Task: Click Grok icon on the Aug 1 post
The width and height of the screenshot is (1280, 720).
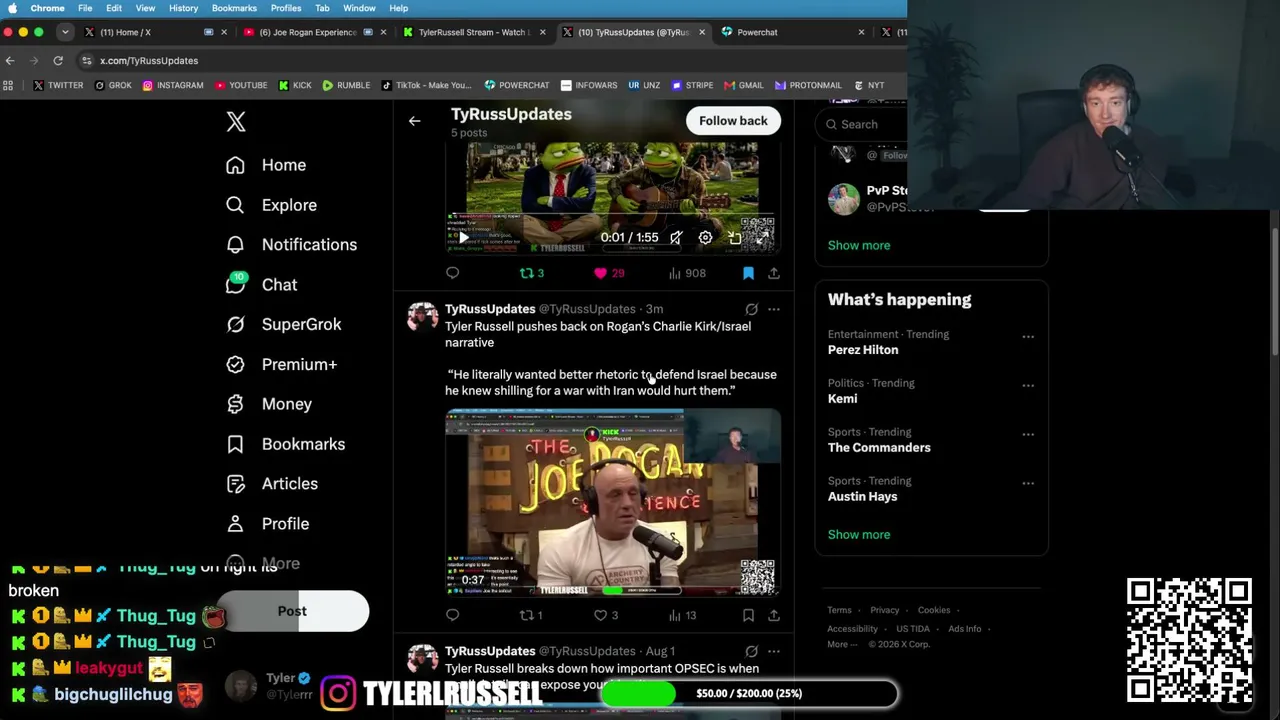Action: [751, 652]
